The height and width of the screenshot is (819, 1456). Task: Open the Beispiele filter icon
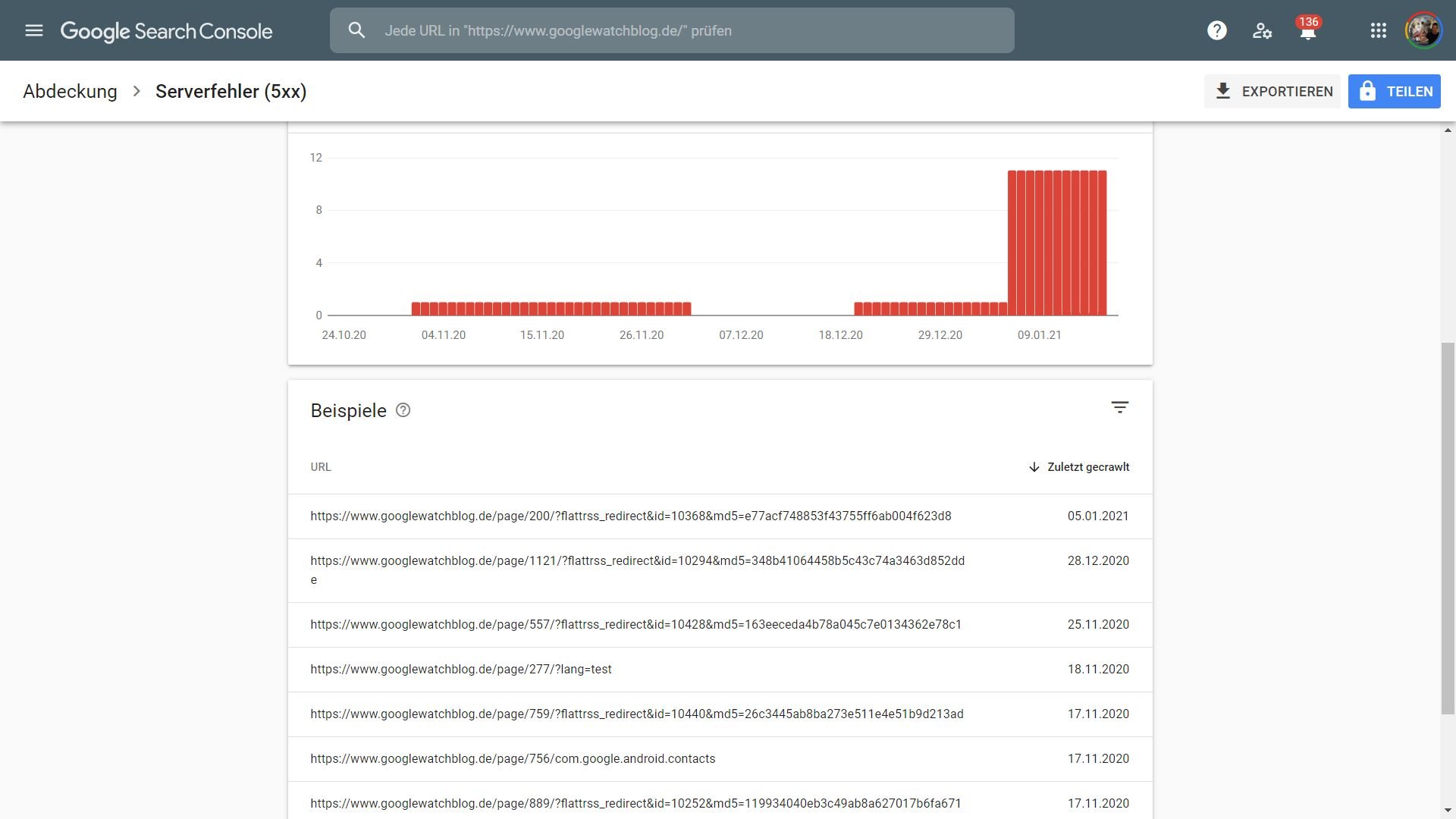pos(1119,408)
